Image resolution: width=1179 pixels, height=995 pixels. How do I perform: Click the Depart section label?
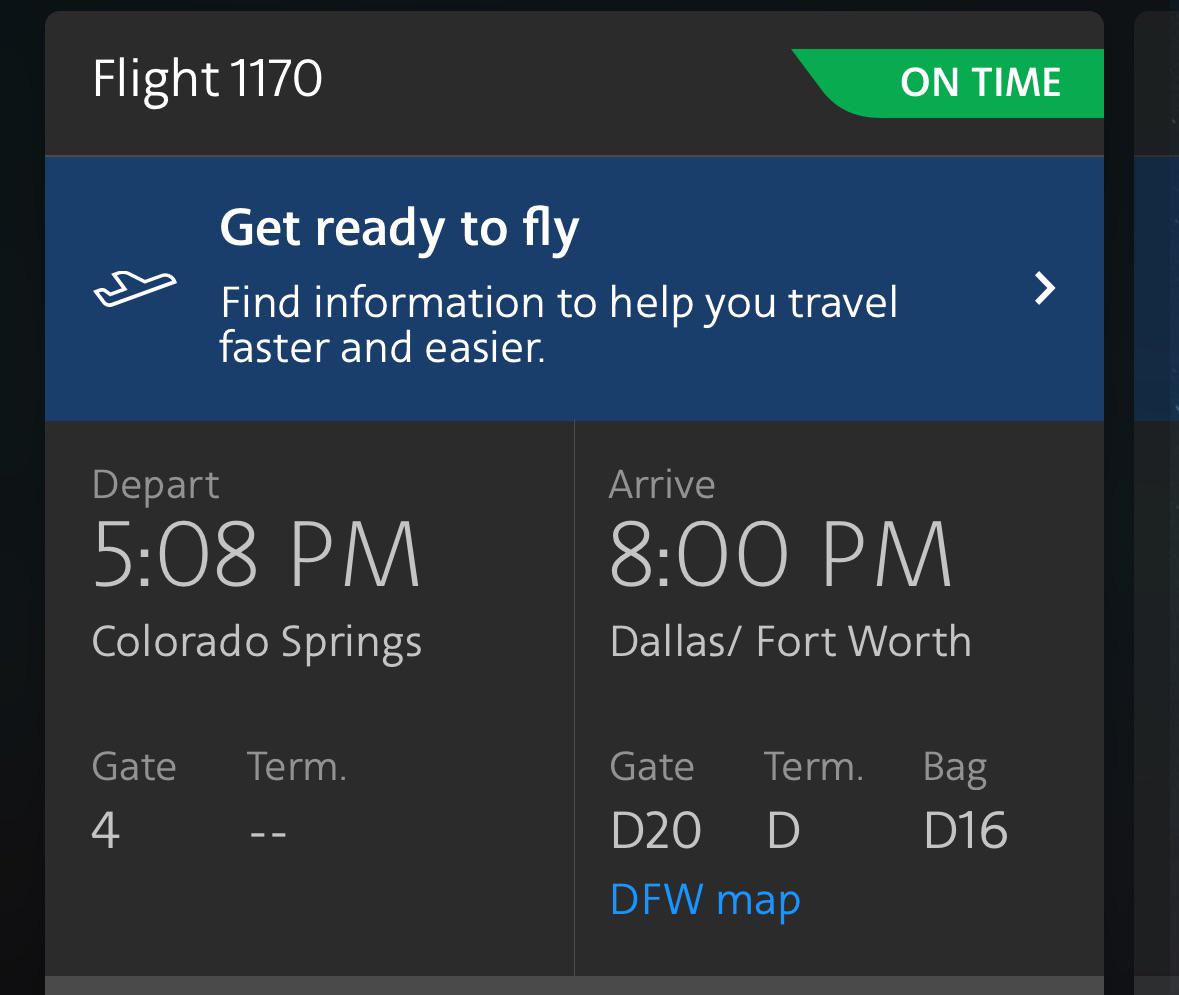pyautogui.click(x=155, y=484)
